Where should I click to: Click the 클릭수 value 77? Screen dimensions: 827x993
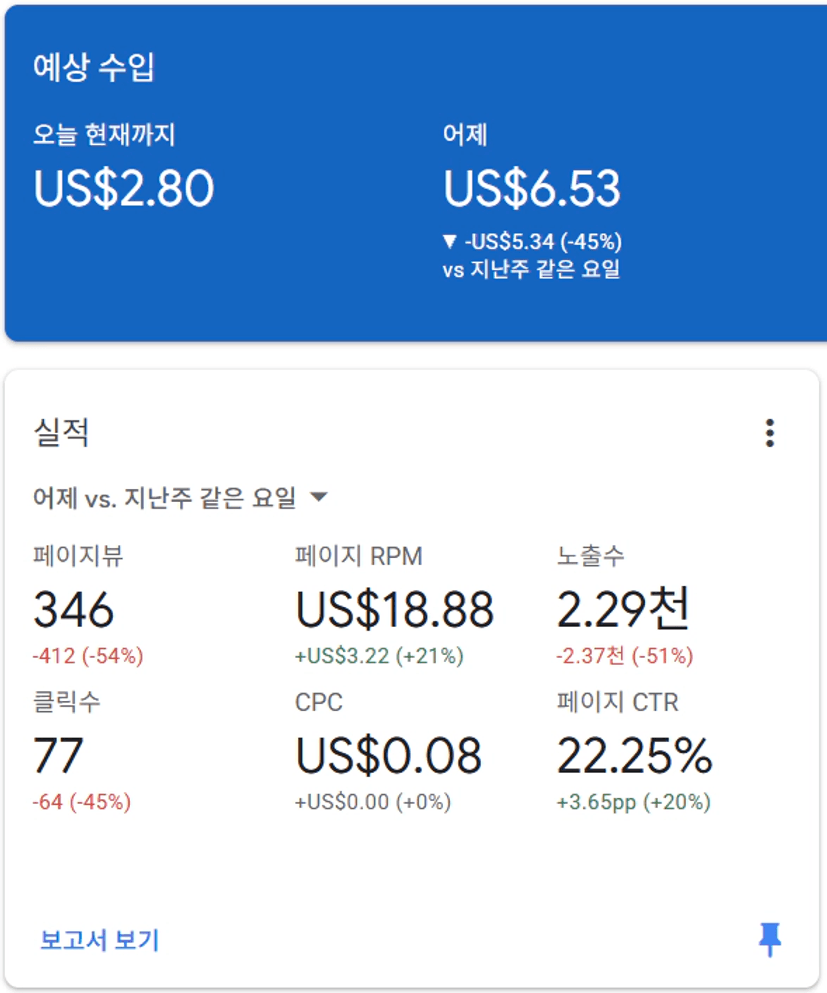pos(58,756)
